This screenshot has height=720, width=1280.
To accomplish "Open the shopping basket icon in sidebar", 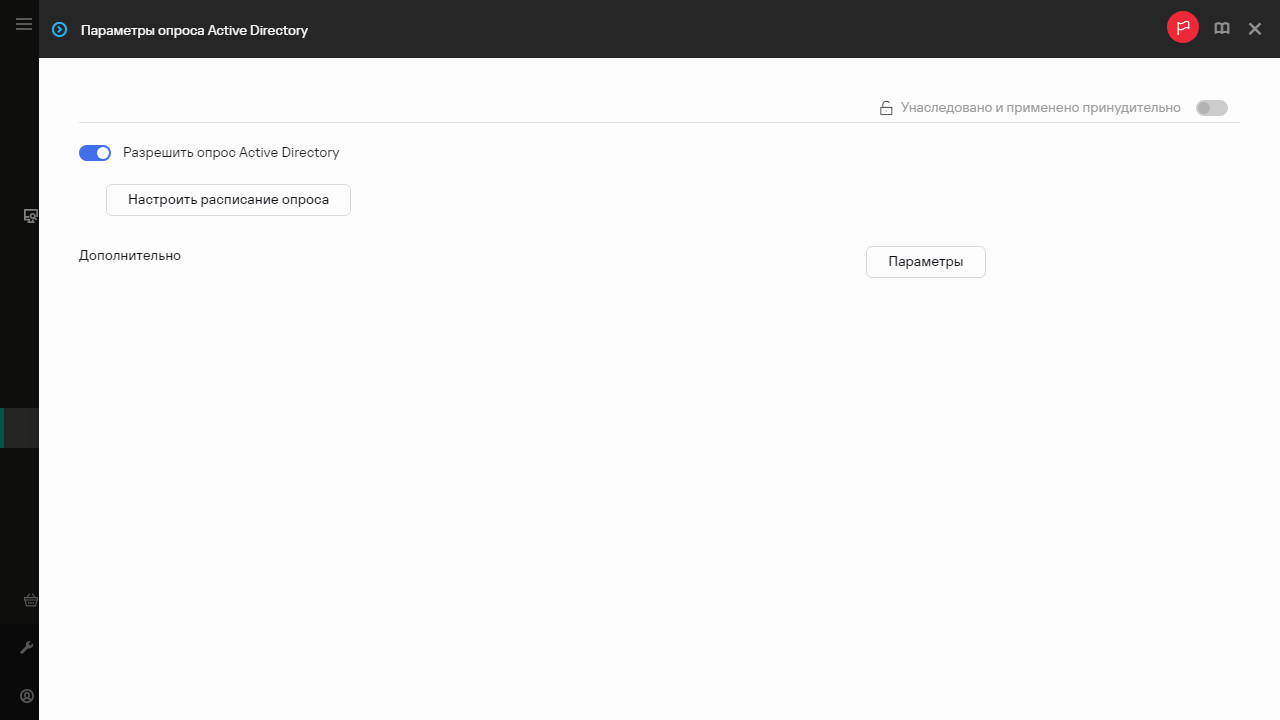I will pos(31,600).
